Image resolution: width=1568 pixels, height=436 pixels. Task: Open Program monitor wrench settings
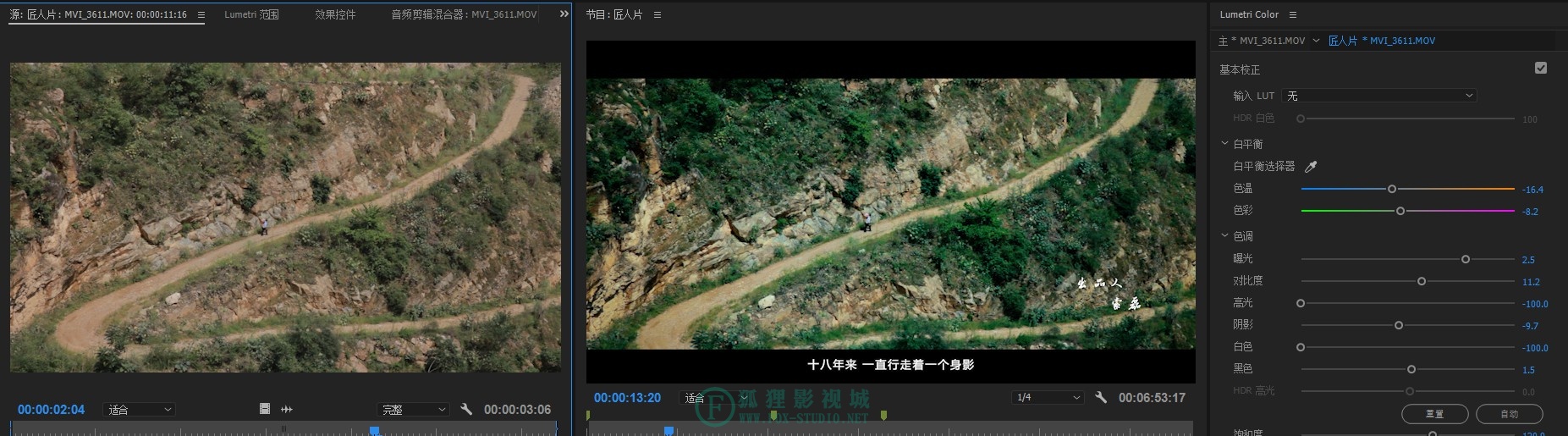click(x=1101, y=397)
